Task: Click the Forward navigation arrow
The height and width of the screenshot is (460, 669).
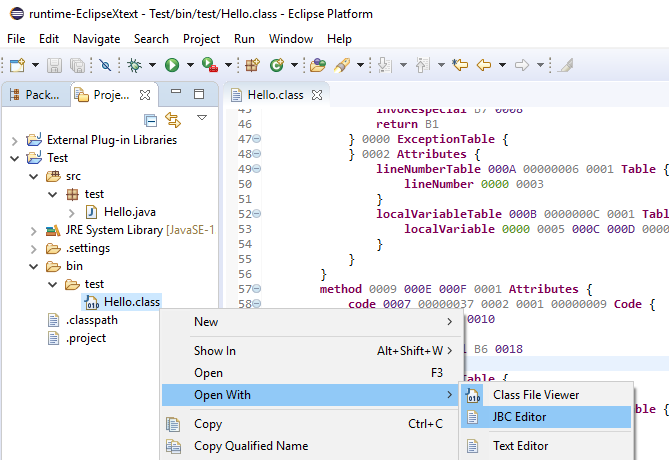Action: (522, 65)
